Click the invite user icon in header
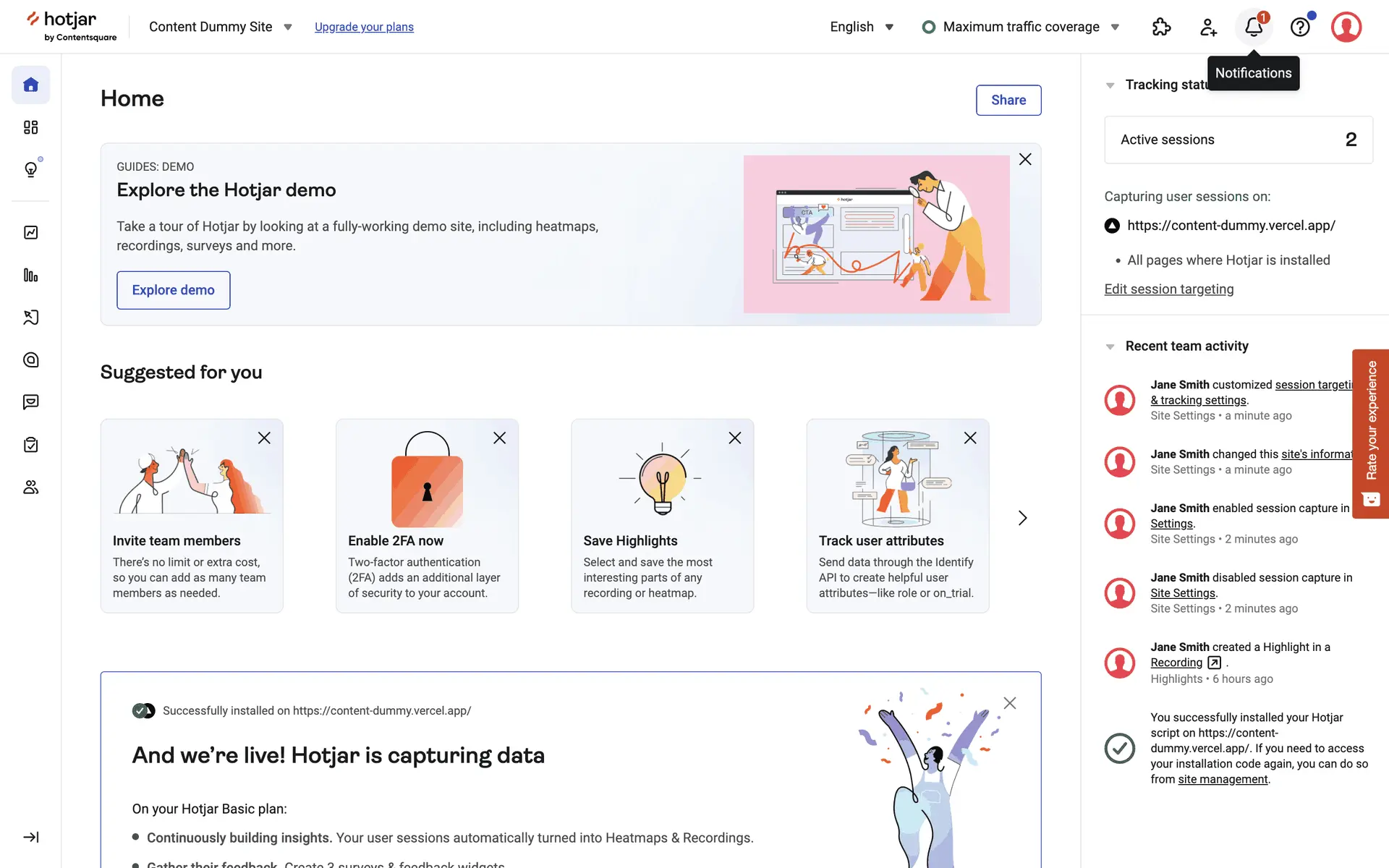Image resolution: width=1389 pixels, height=868 pixels. pos(1207,27)
